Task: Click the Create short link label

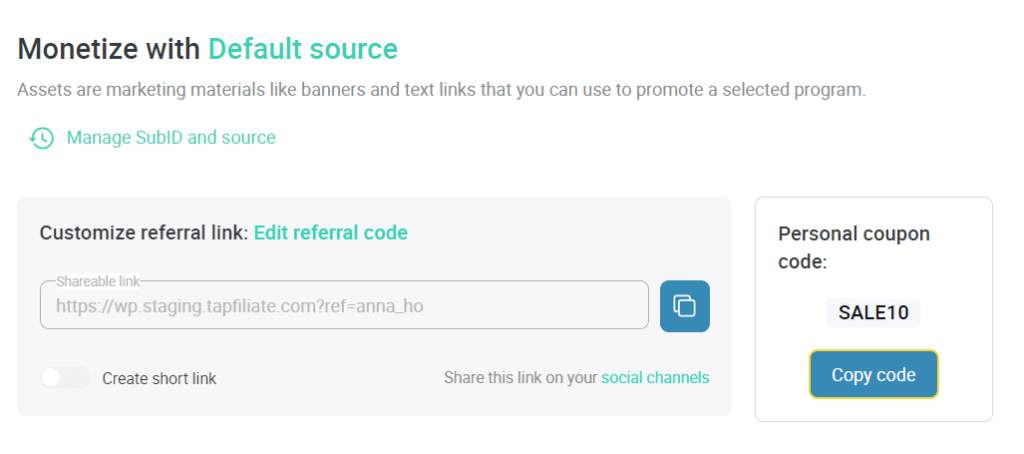Action: click(159, 379)
